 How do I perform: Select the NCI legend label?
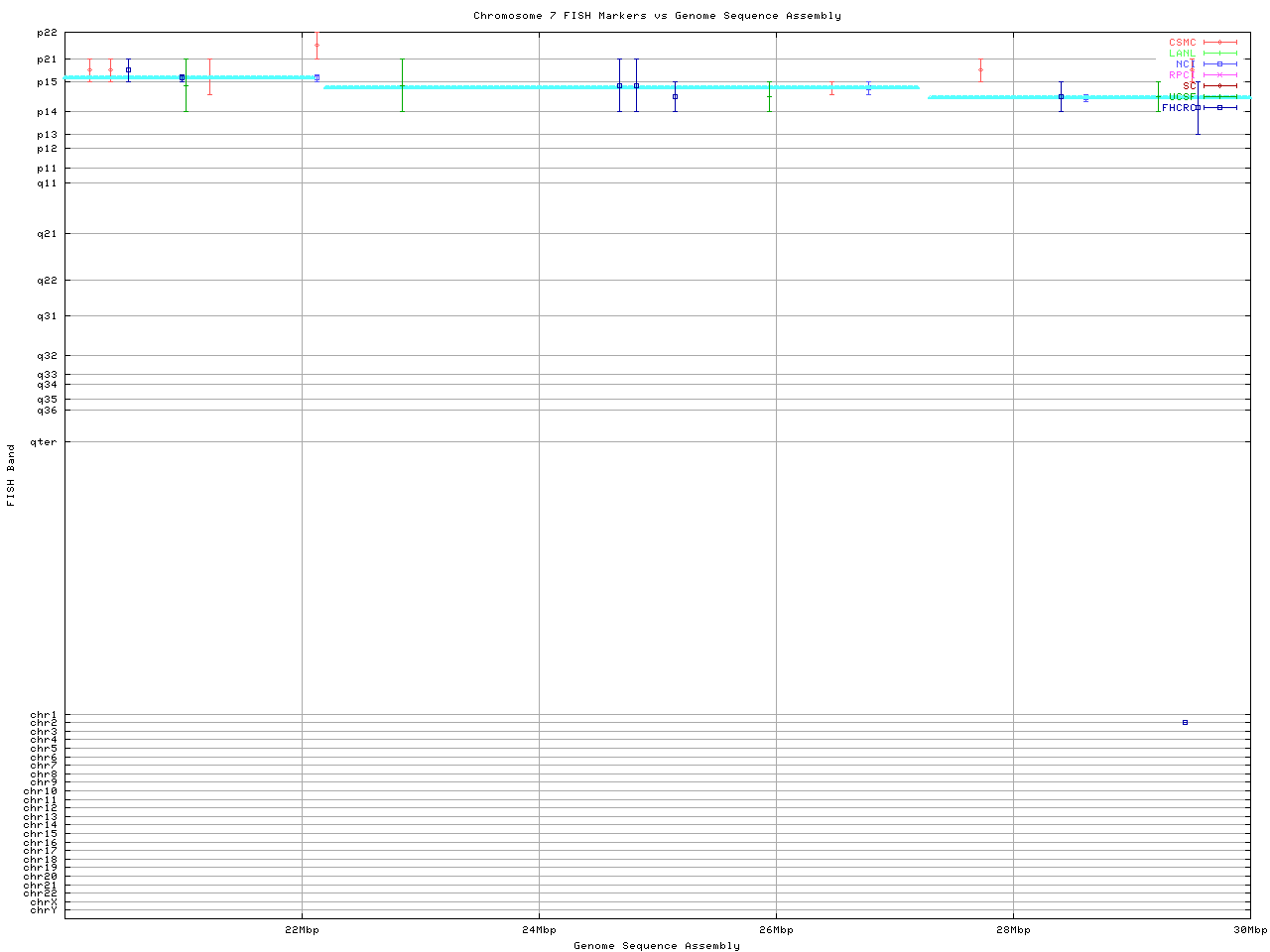1187,64
